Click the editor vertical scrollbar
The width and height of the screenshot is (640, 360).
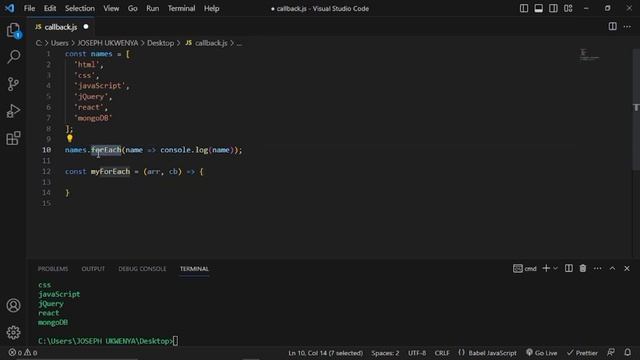tap(636, 110)
